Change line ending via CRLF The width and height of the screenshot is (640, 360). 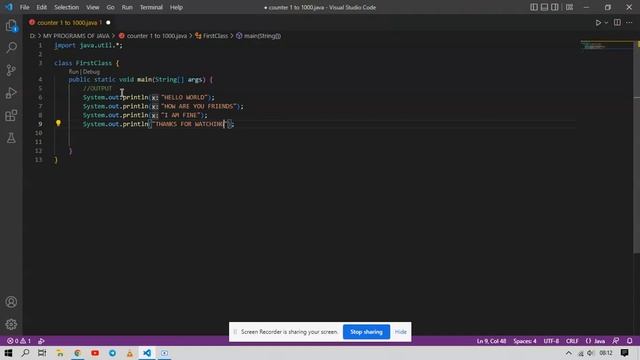pyautogui.click(x=572, y=341)
